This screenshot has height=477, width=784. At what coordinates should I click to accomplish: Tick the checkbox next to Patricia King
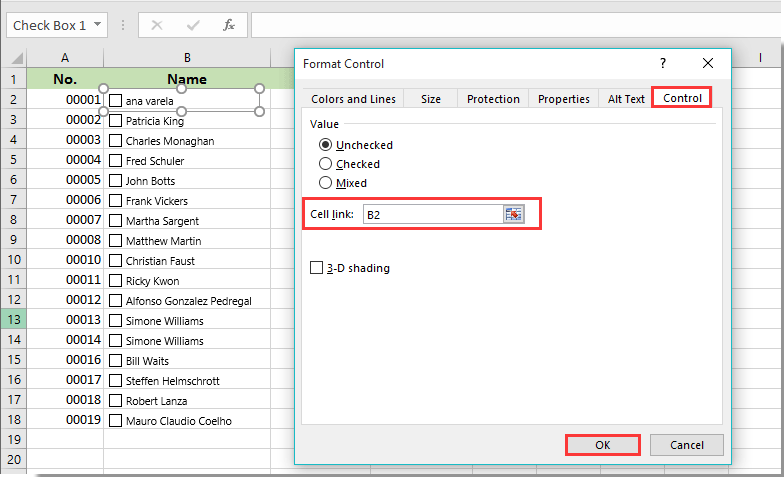pos(116,121)
